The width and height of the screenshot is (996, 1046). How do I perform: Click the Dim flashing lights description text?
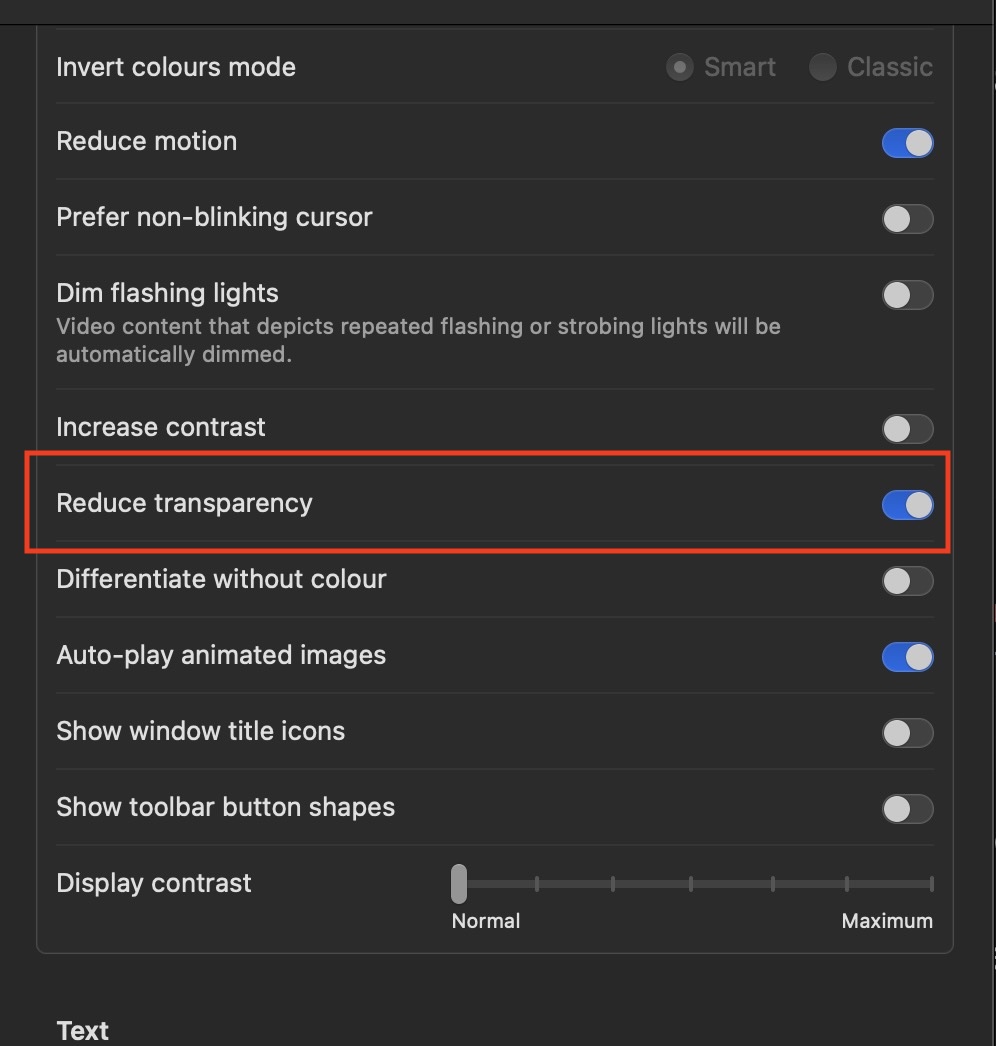click(x=418, y=340)
